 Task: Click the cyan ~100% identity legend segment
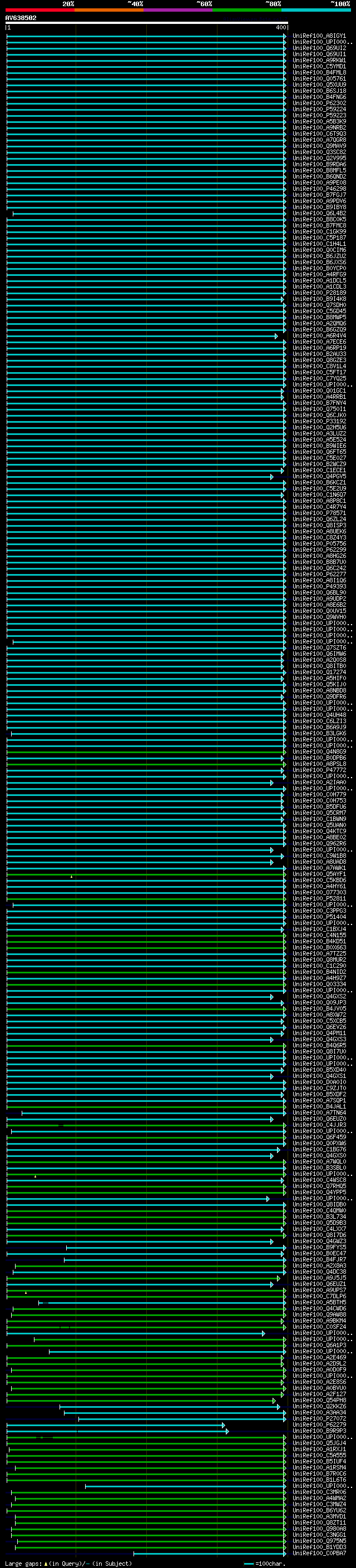click(316, 10)
